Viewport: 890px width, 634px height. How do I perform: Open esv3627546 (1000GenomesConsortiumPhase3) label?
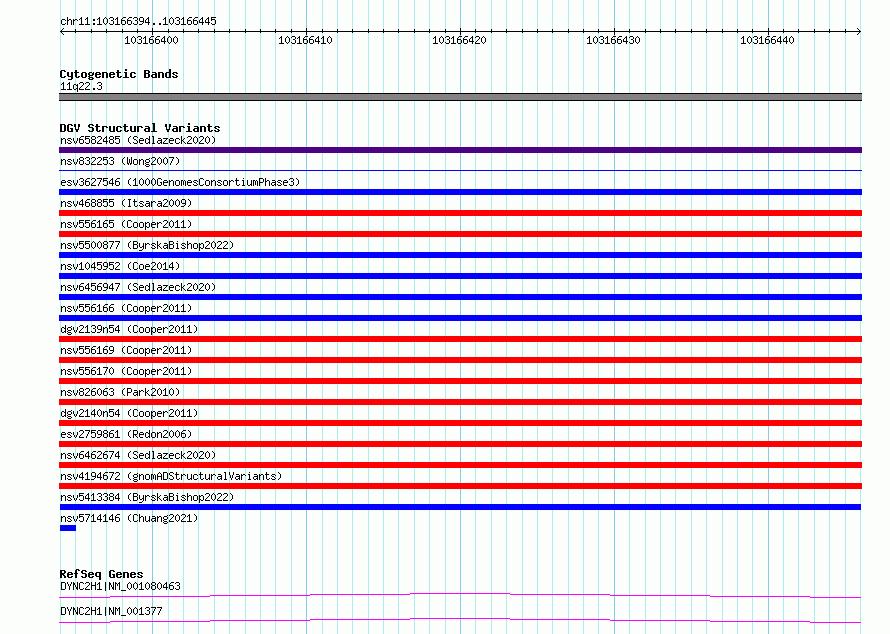tap(180, 182)
